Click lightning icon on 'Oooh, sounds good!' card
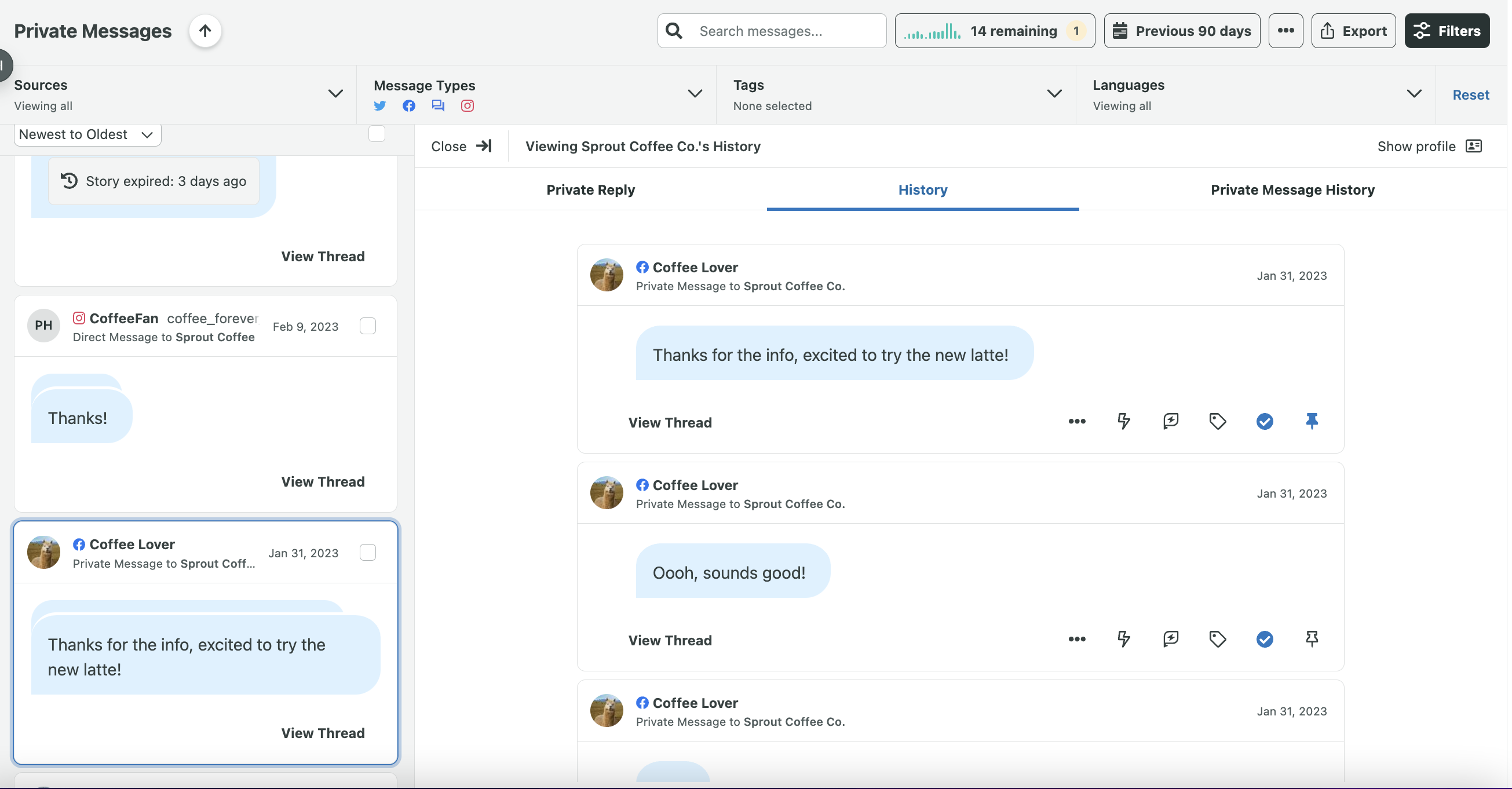 coord(1123,639)
